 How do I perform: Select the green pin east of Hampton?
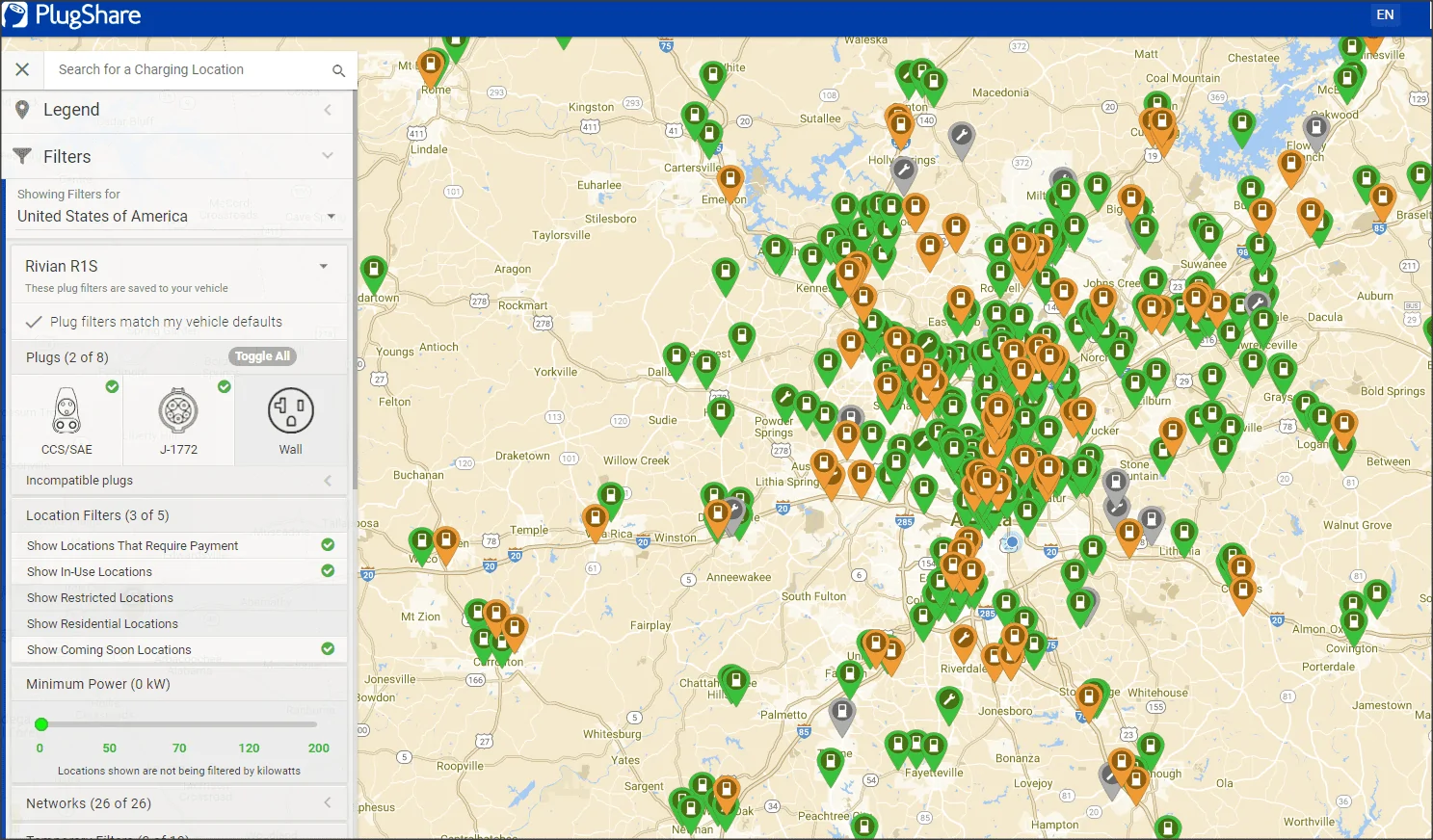coord(1168,828)
